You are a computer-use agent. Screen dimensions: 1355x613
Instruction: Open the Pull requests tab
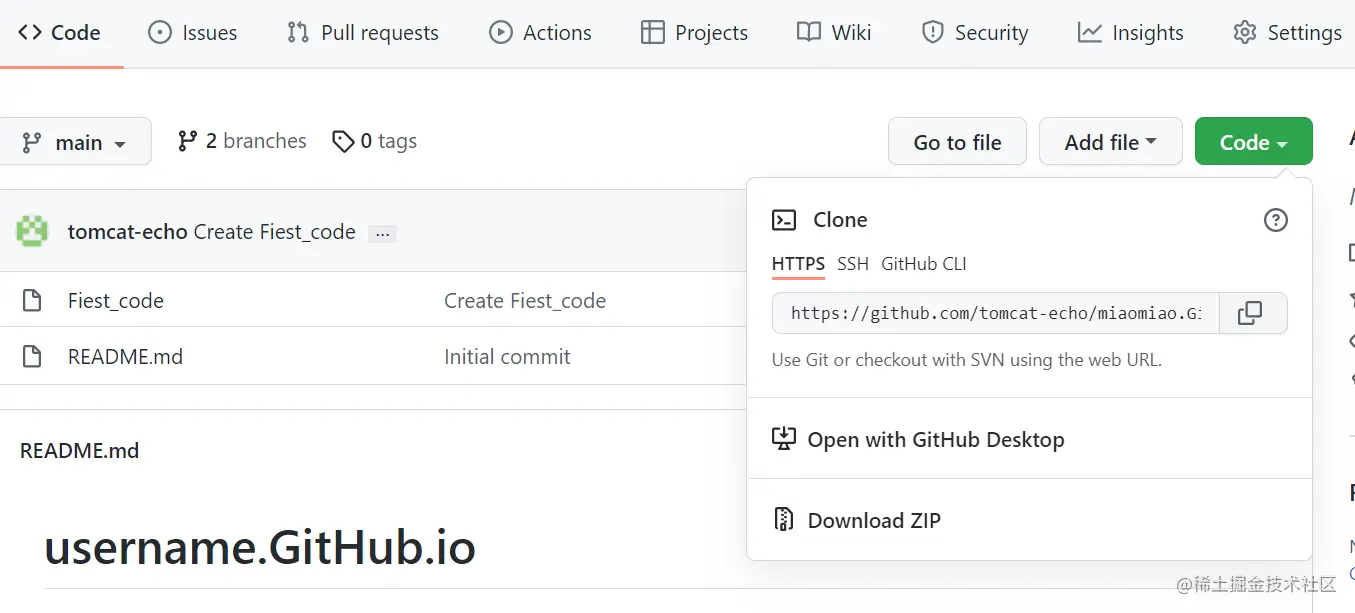362,33
